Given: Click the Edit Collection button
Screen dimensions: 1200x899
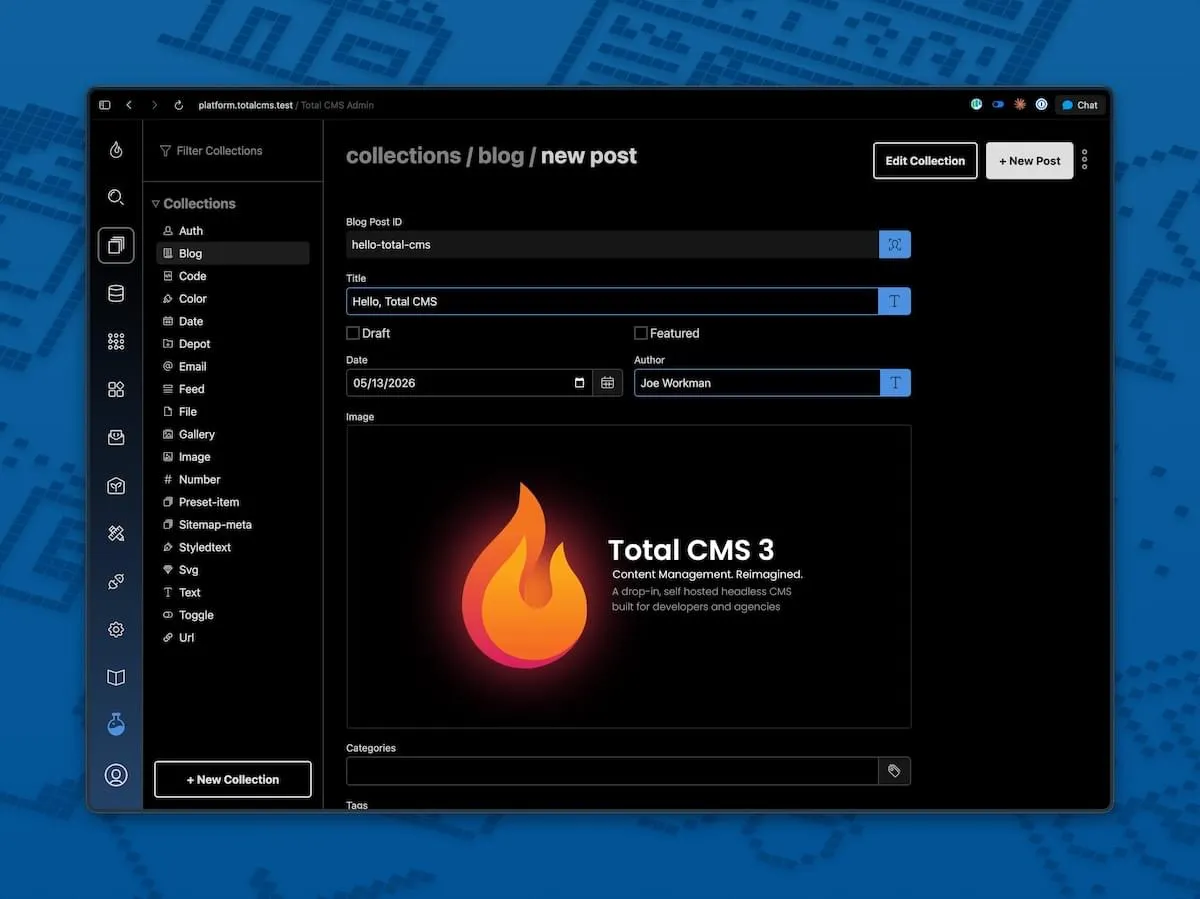Looking at the screenshot, I should 925,160.
